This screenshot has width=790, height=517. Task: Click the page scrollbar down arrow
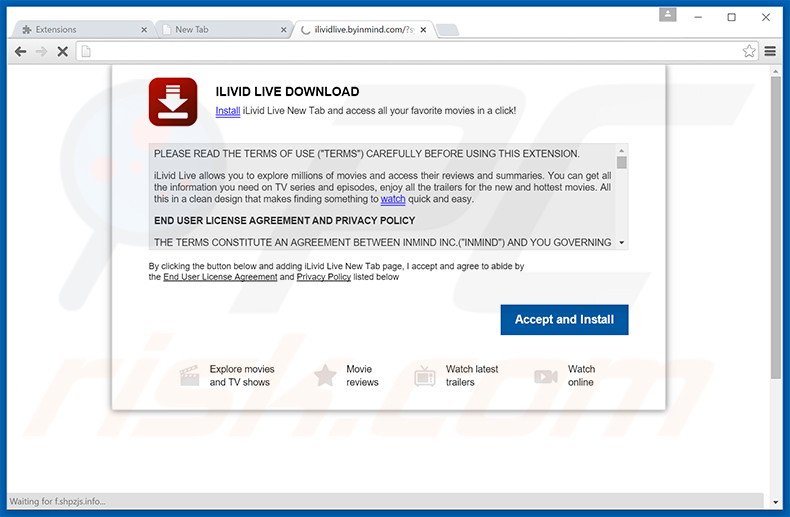(776, 502)
